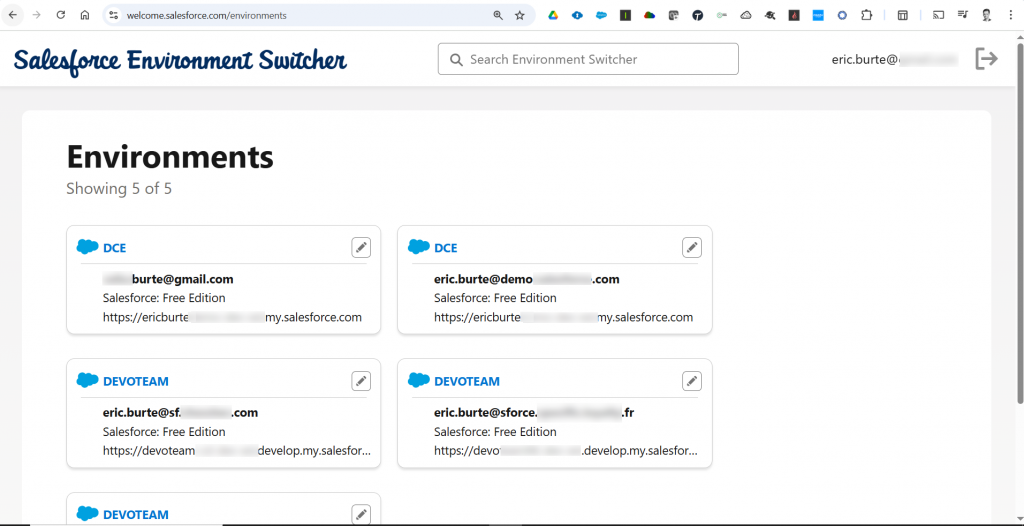Screen dimensions: 1024x526
Task: Focus the Search Environment Switcher field
Action: tap(588, 59)
